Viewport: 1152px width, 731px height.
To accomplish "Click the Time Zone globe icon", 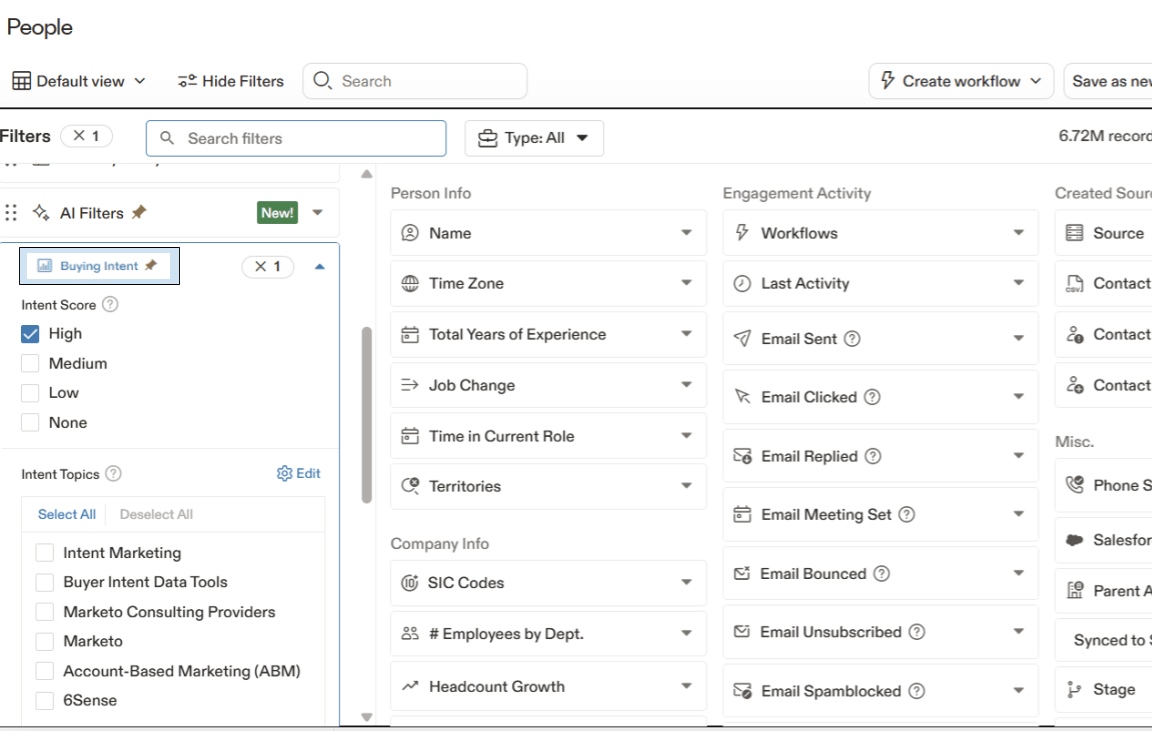I will pos(410,284).
